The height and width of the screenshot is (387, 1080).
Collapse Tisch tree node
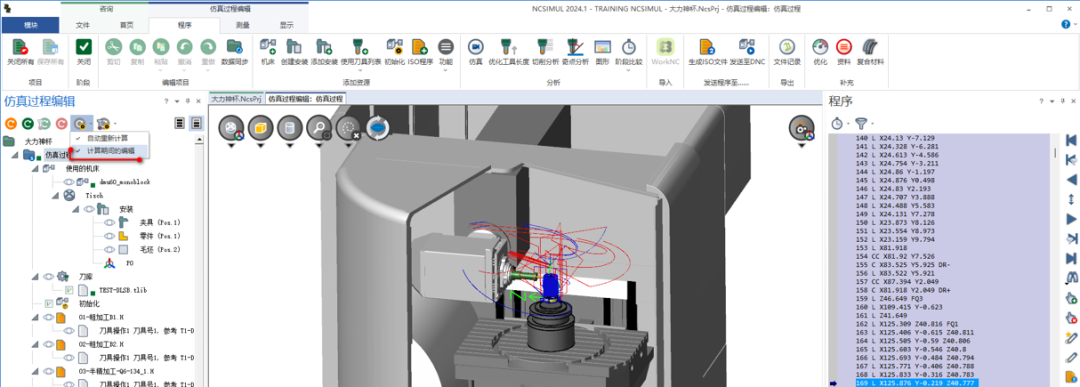pos(56,196)
